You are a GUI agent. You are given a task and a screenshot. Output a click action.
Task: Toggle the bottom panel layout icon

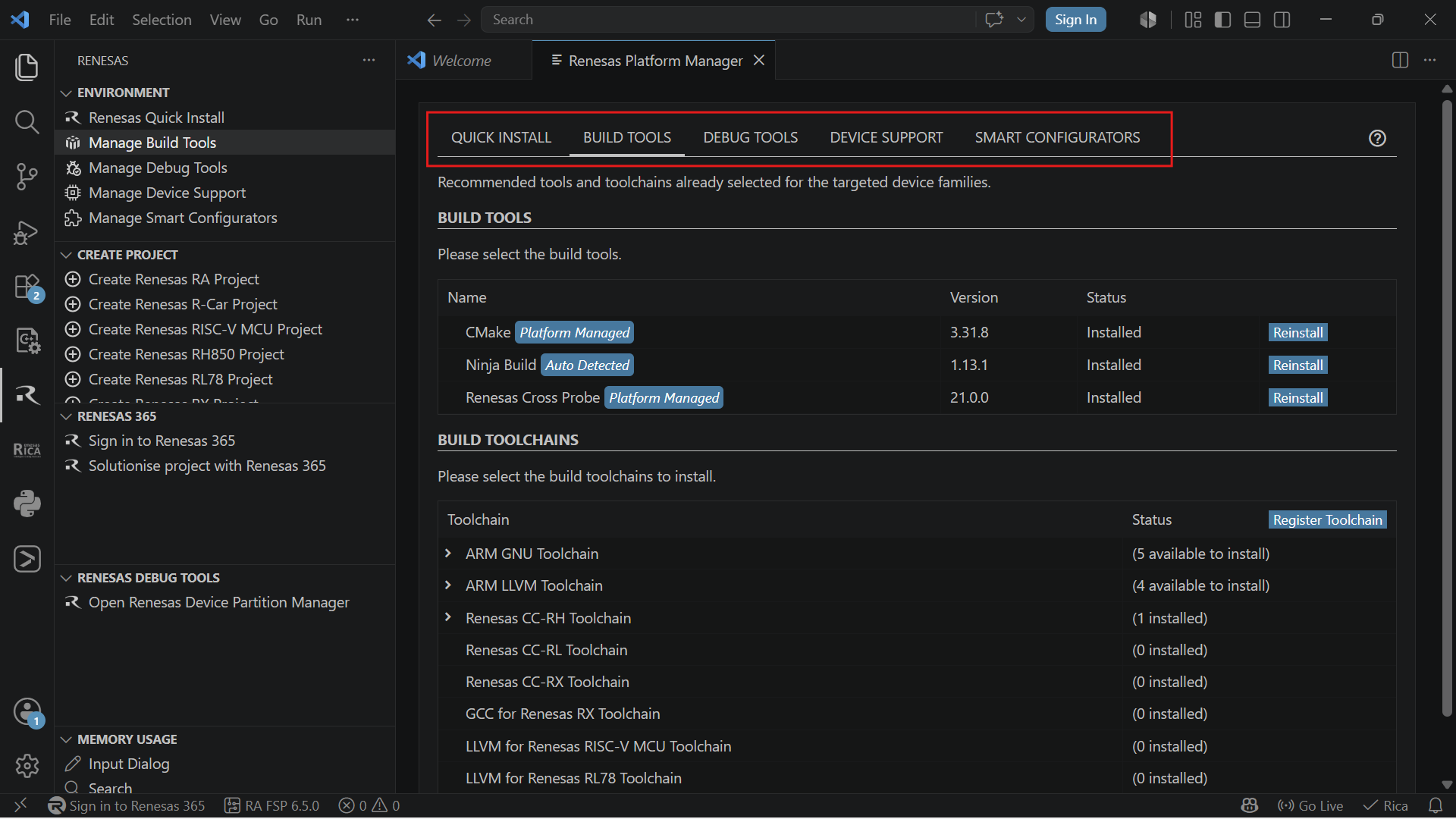[1252, 20]
